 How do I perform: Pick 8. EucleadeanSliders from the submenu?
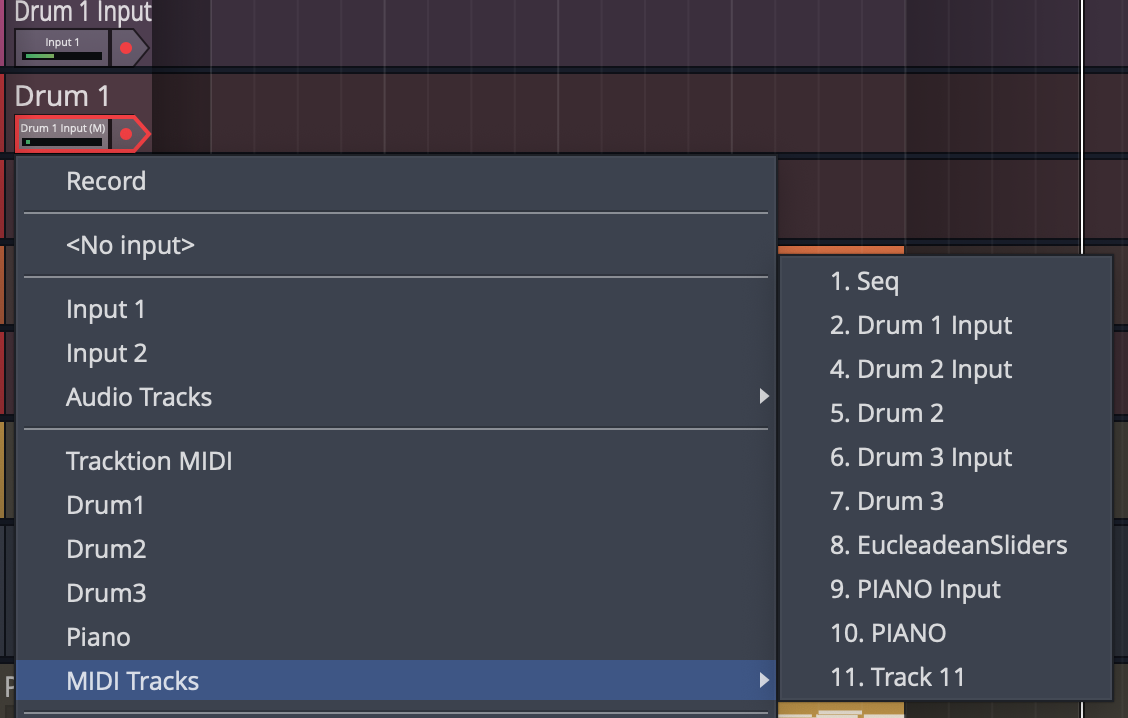coord(948,545)
